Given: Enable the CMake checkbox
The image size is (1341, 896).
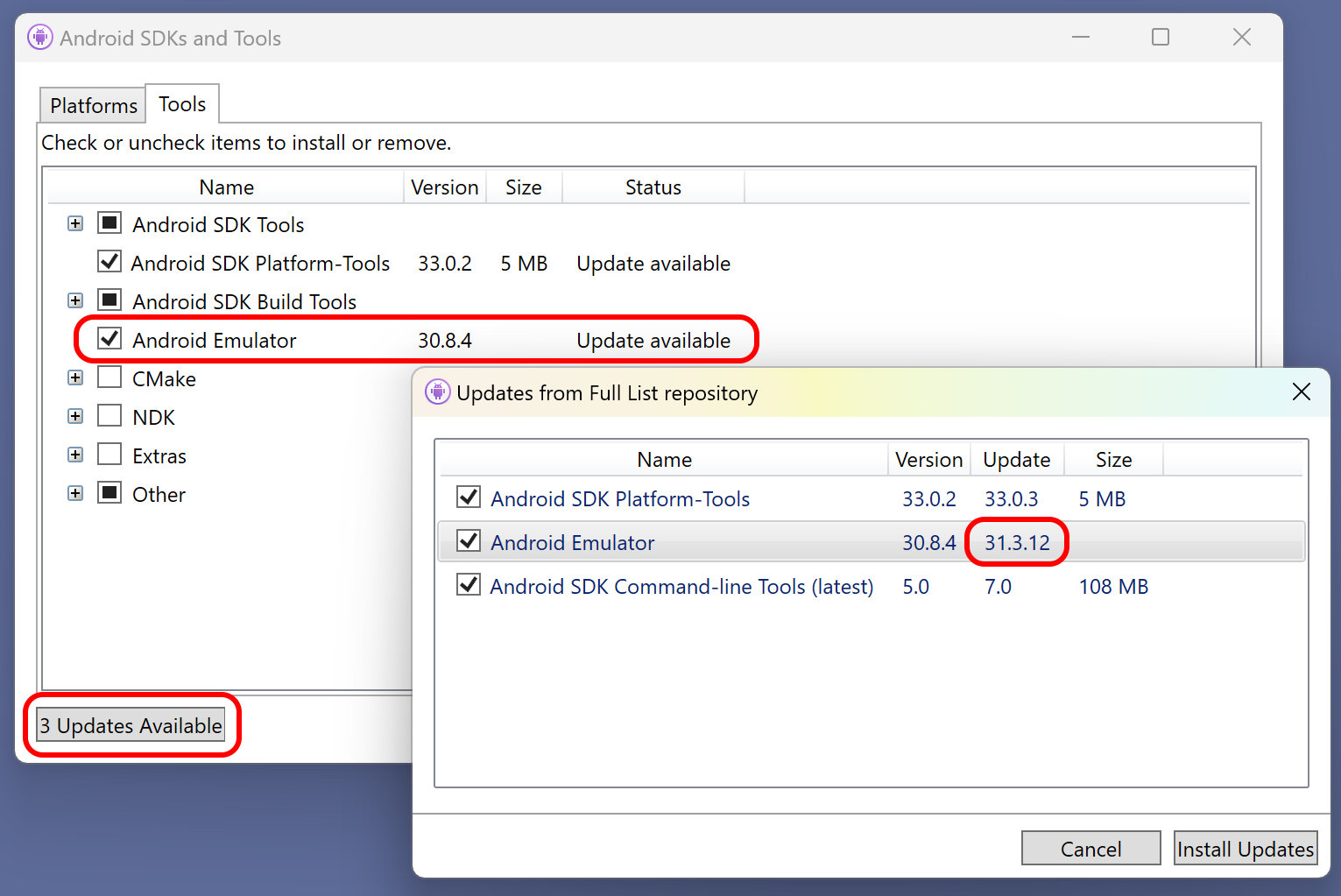Looking at the screenshot, I should (x=109, y=377).
